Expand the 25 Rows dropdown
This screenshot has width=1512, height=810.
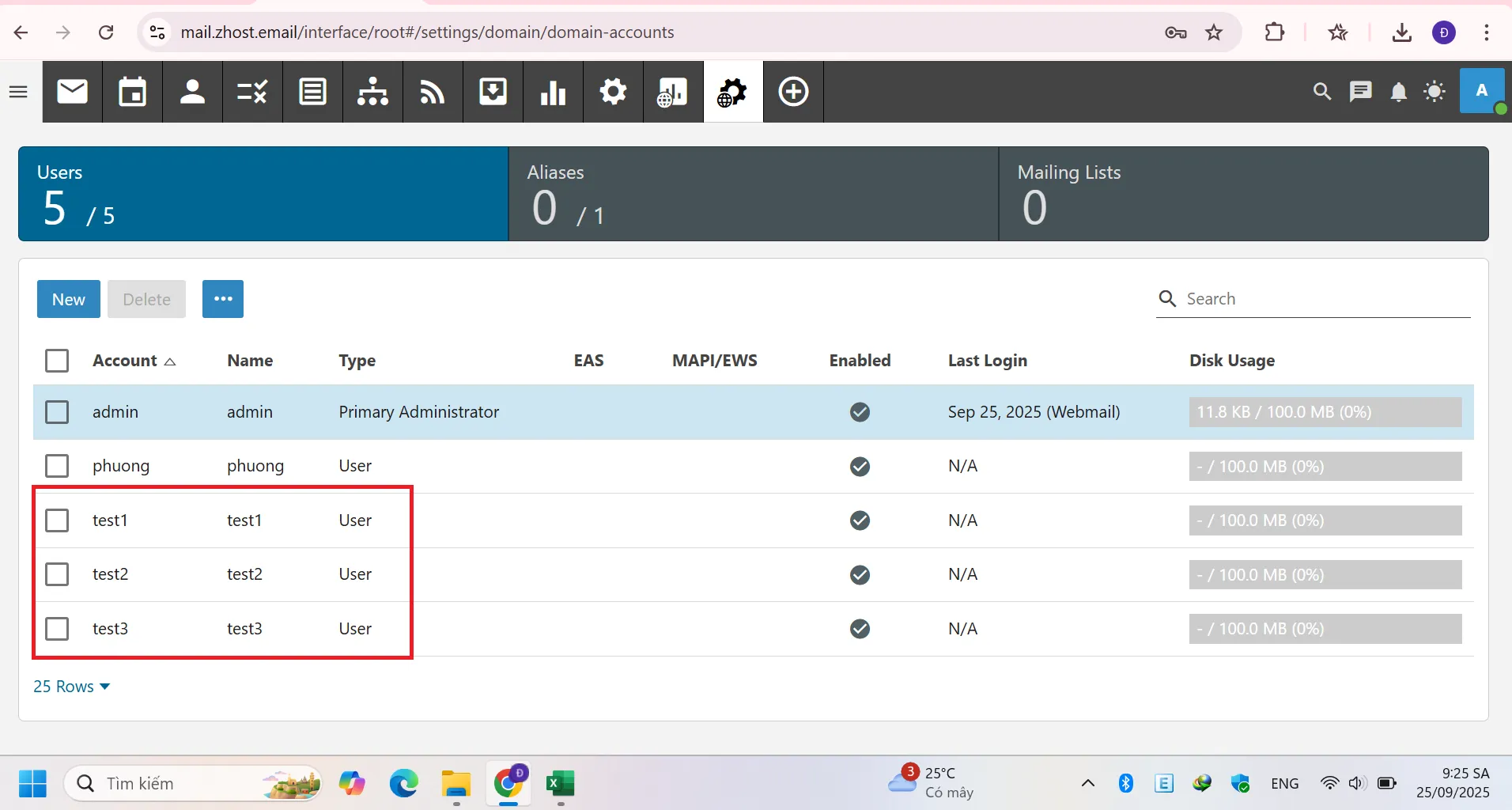tap(71, 687)
